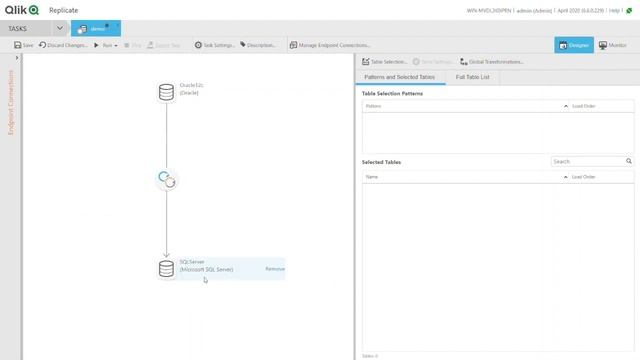Click the disabled Table Settings button
The height and width of the screenshot is (360, 640).
tap(432, 62)
